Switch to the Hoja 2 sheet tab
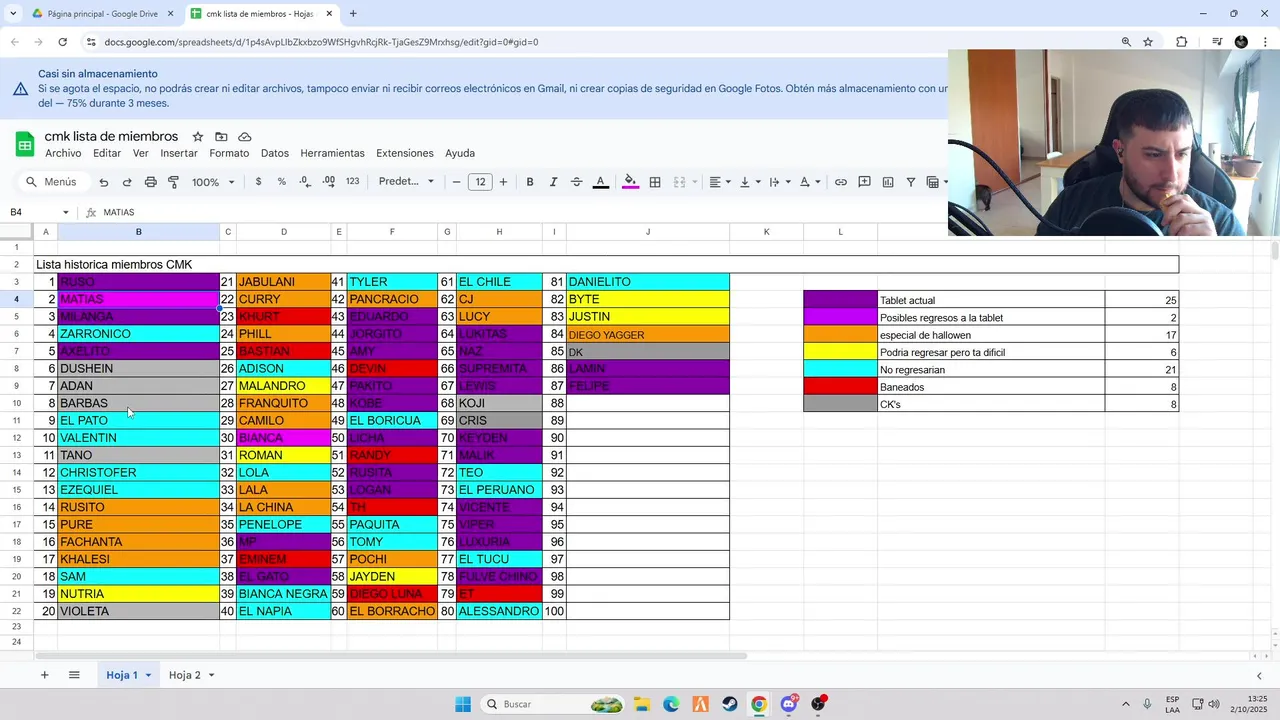 click(x=184, y=675)
